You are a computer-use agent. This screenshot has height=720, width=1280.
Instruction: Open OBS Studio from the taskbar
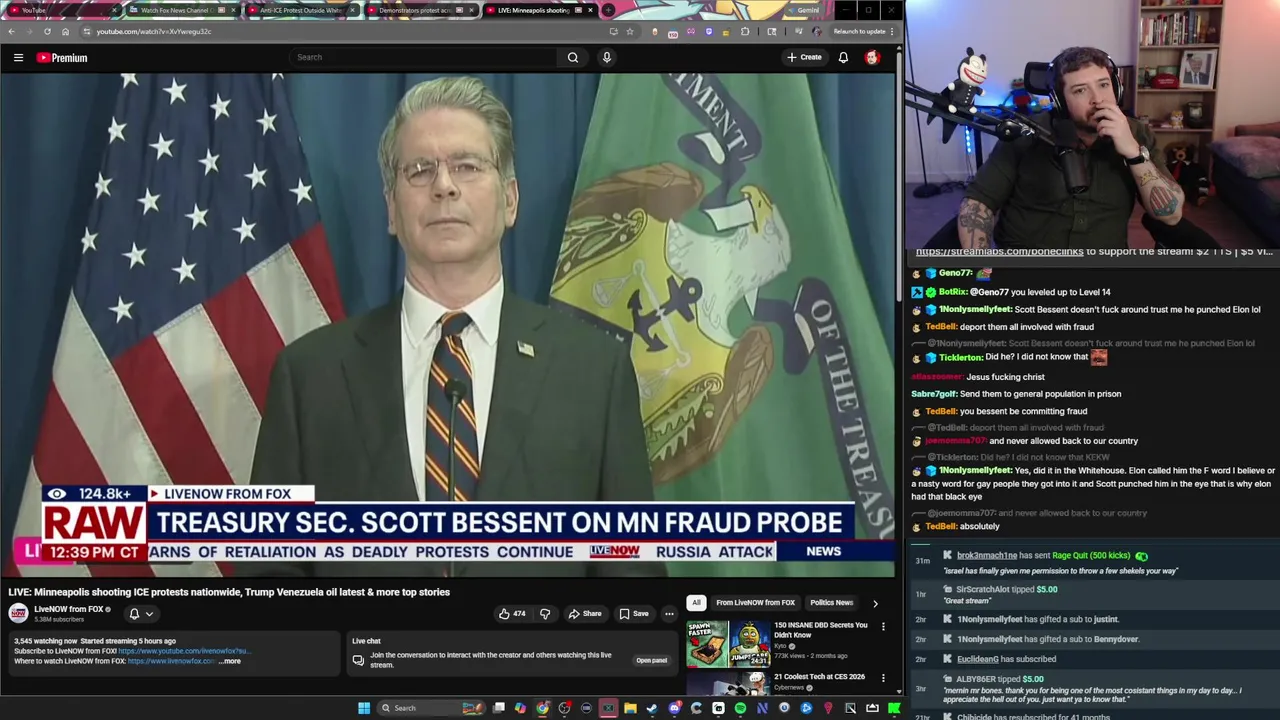[x=565, y=708]
